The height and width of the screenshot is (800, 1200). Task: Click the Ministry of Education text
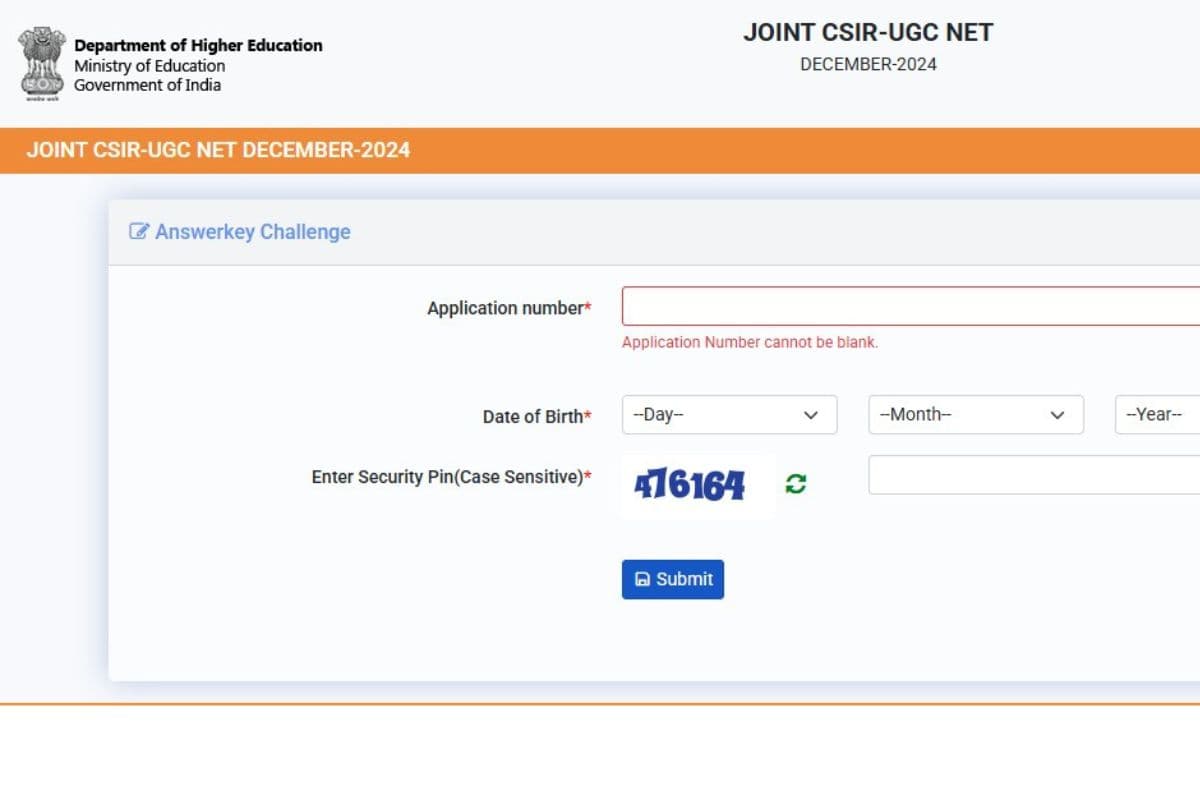[x=149, y=65]
